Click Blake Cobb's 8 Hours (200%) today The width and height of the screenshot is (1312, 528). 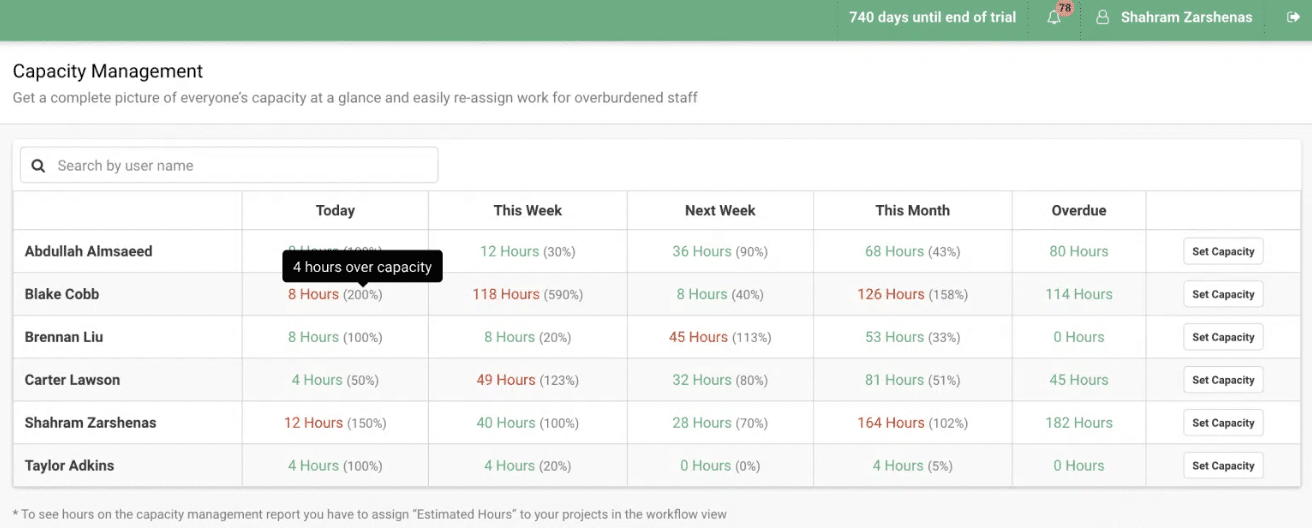click(335, 294)
